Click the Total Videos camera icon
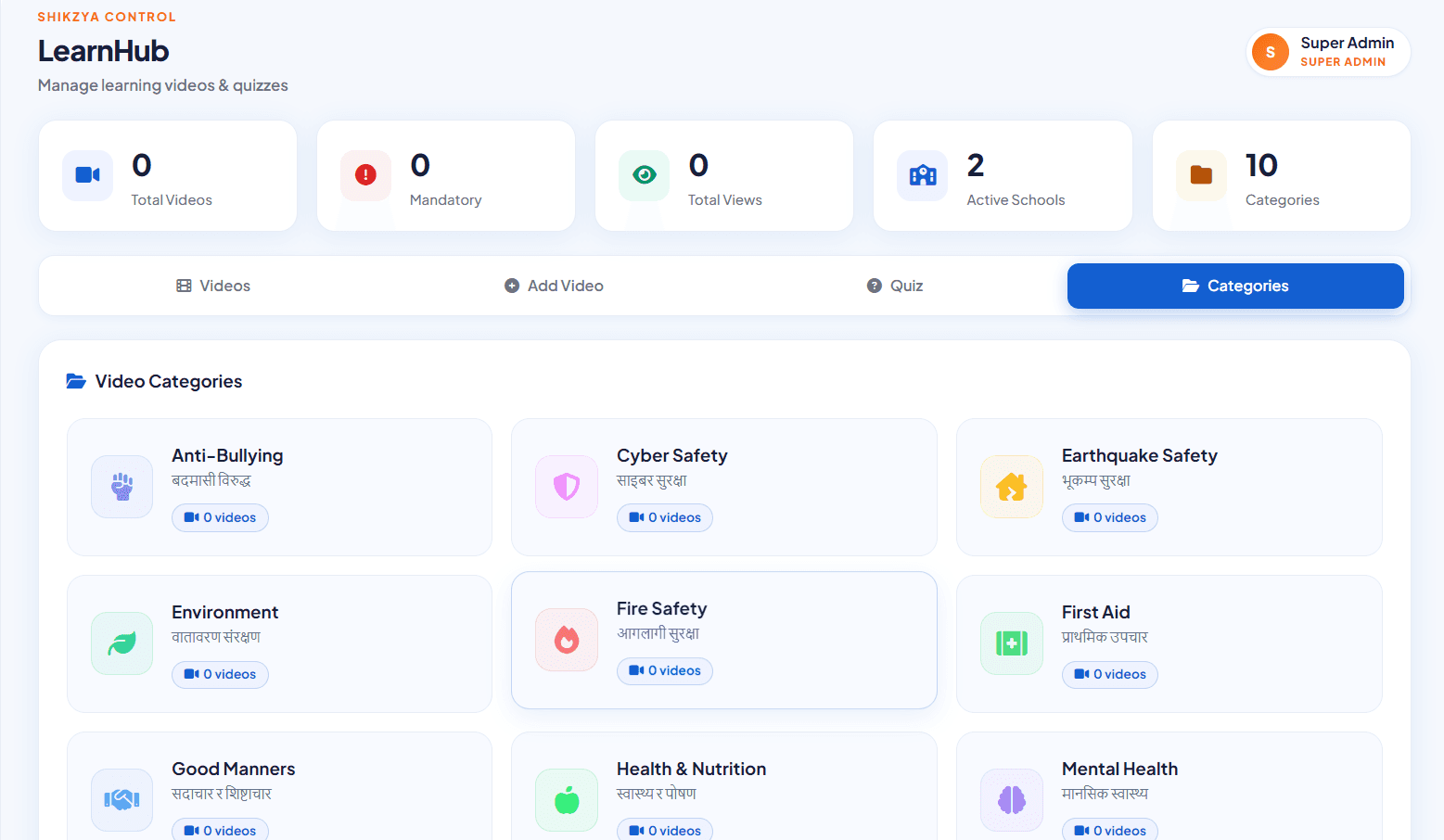This screenshot has height=840, width=1444. click(87, 175)
